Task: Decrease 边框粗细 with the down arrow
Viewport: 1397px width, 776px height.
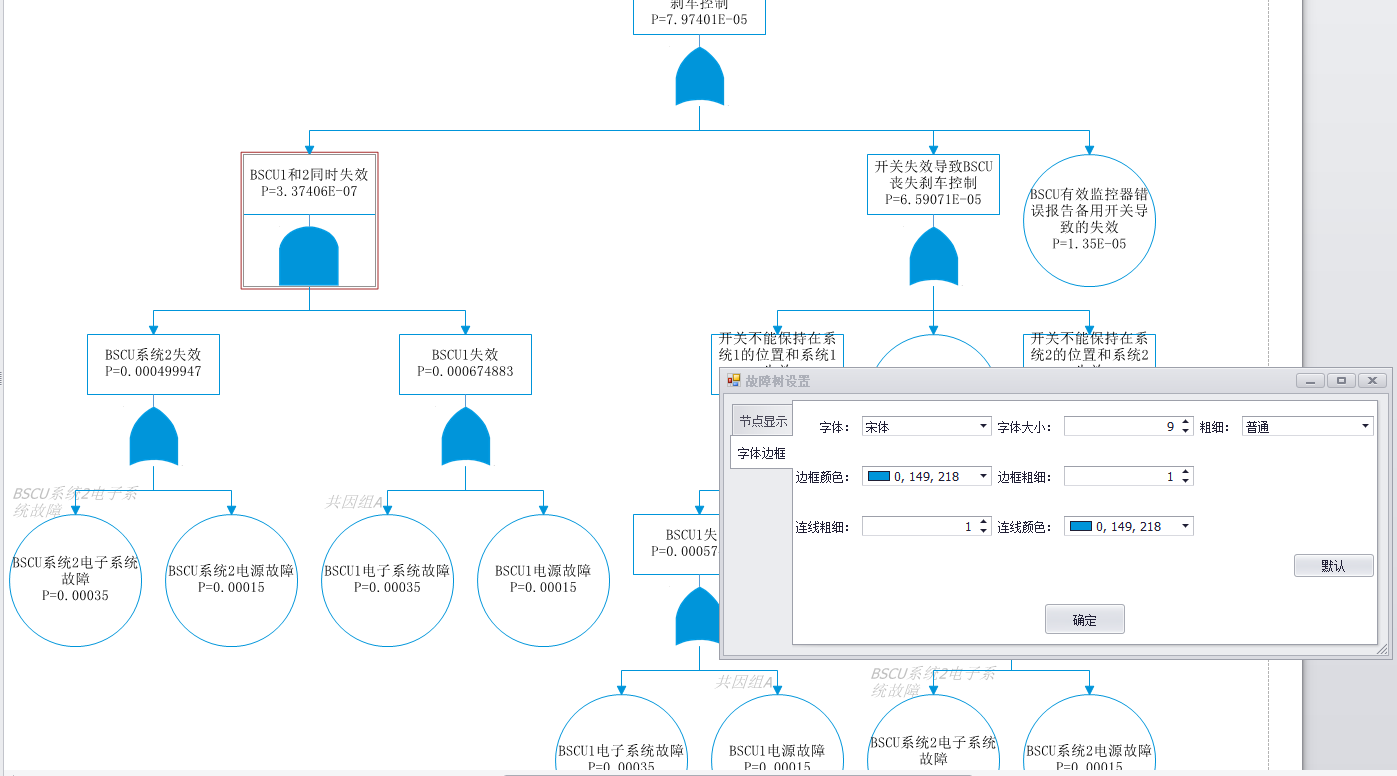Action: point(1185,481)
